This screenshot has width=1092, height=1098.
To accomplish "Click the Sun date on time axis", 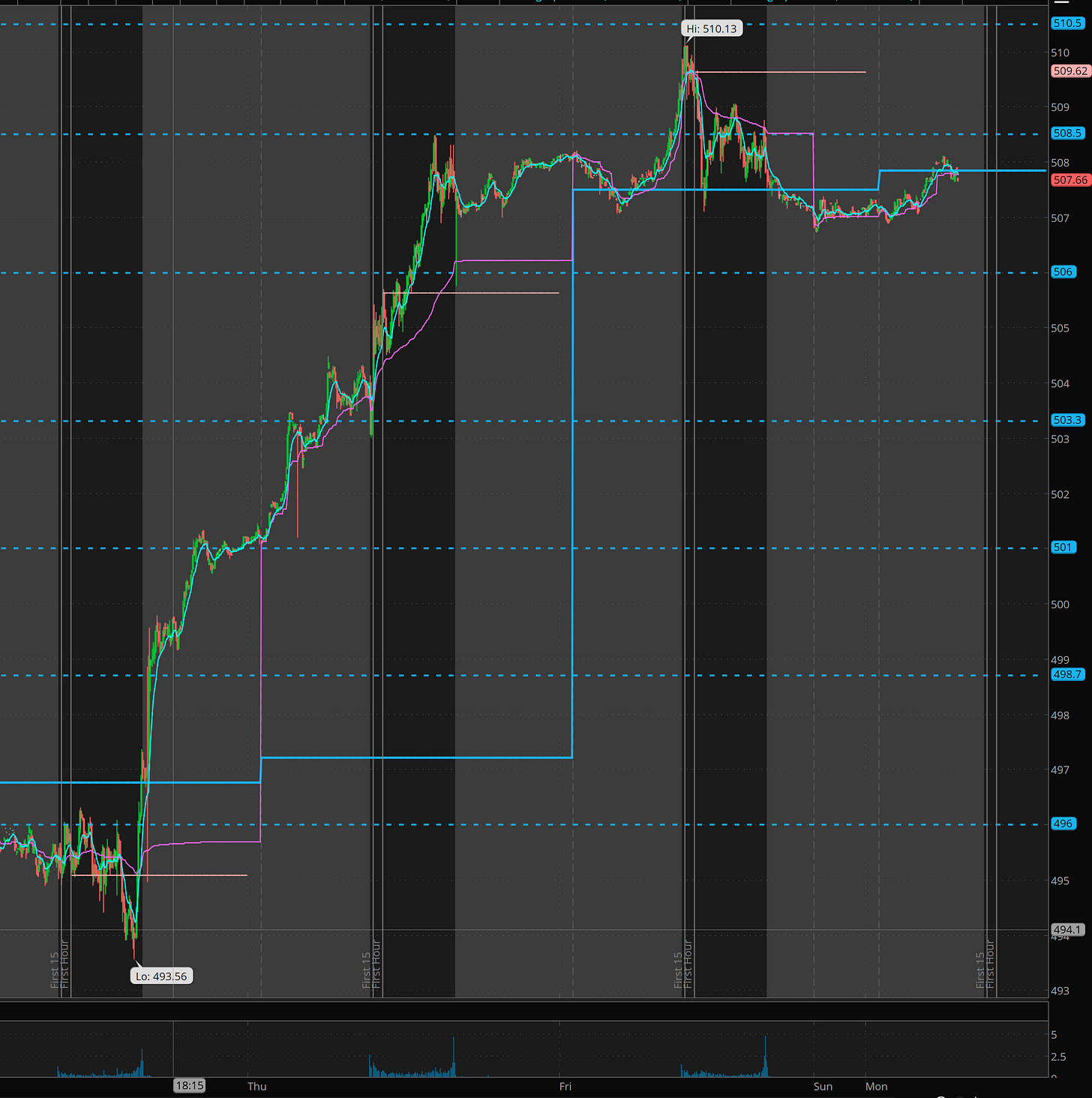I will tap(823, 1086).
